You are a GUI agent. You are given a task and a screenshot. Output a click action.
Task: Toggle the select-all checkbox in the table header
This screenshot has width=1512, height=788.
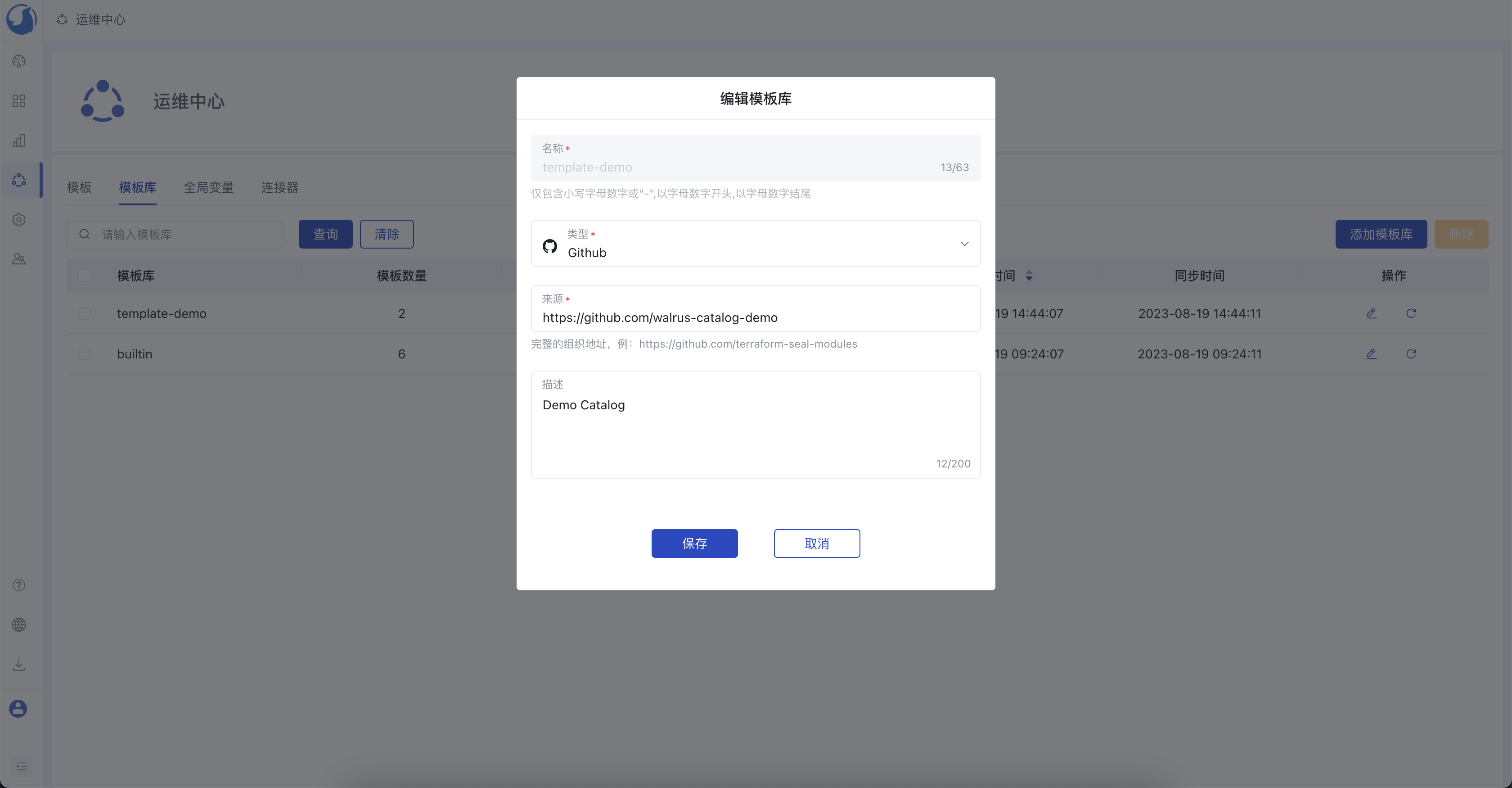coord(85,276)
